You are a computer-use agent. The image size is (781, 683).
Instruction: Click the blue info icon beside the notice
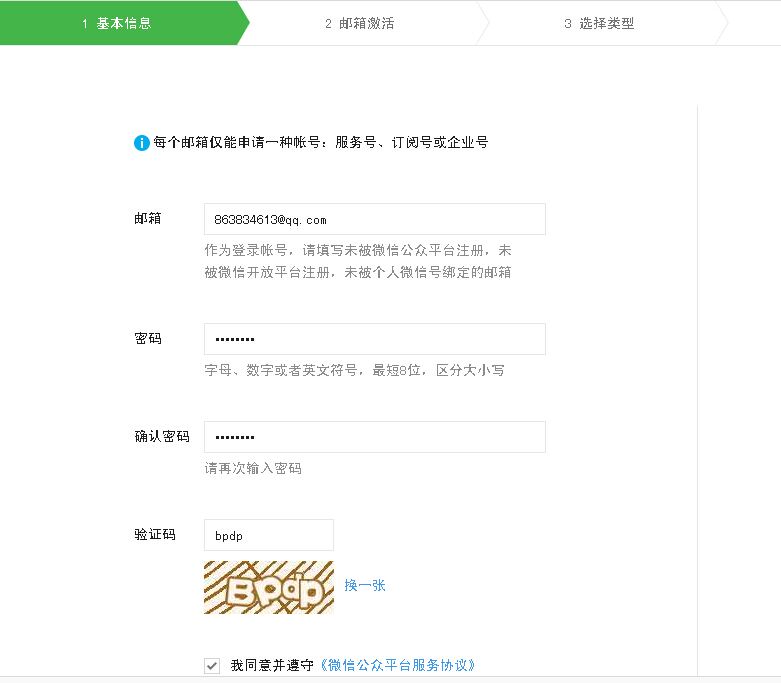coord(142,143)
